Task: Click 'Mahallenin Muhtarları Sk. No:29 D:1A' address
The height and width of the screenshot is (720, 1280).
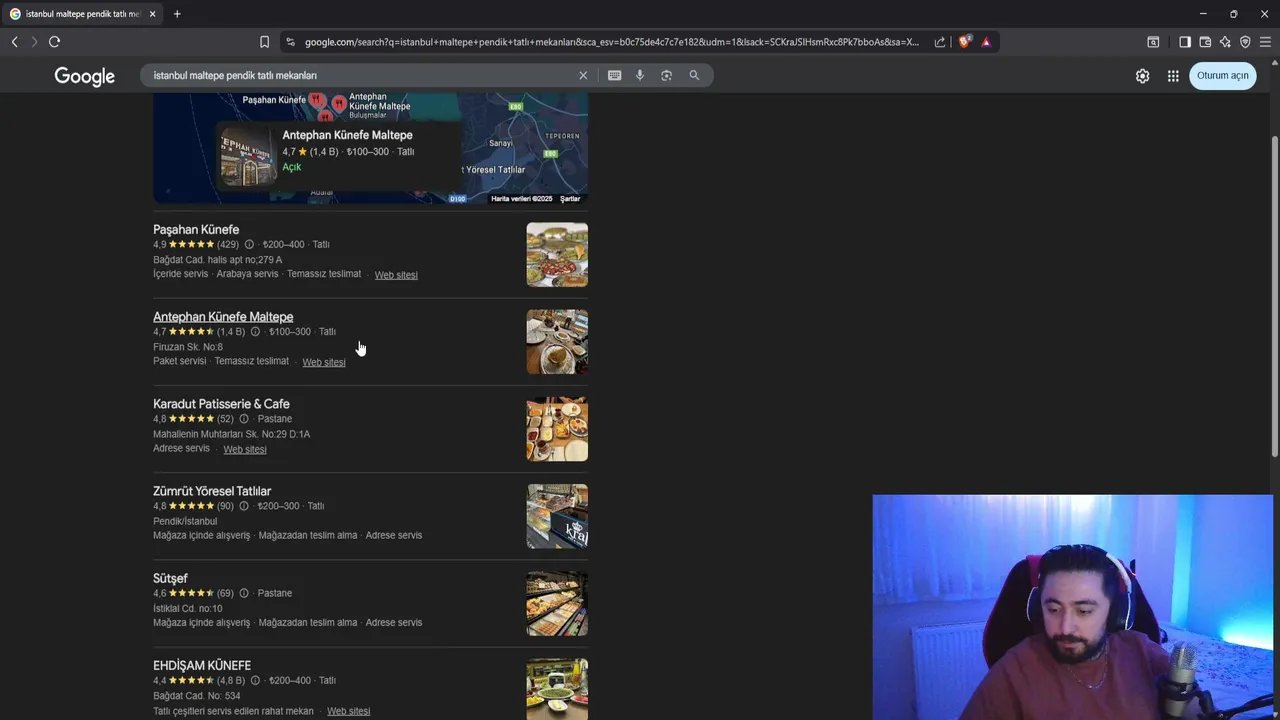Action: click(232, 434)
